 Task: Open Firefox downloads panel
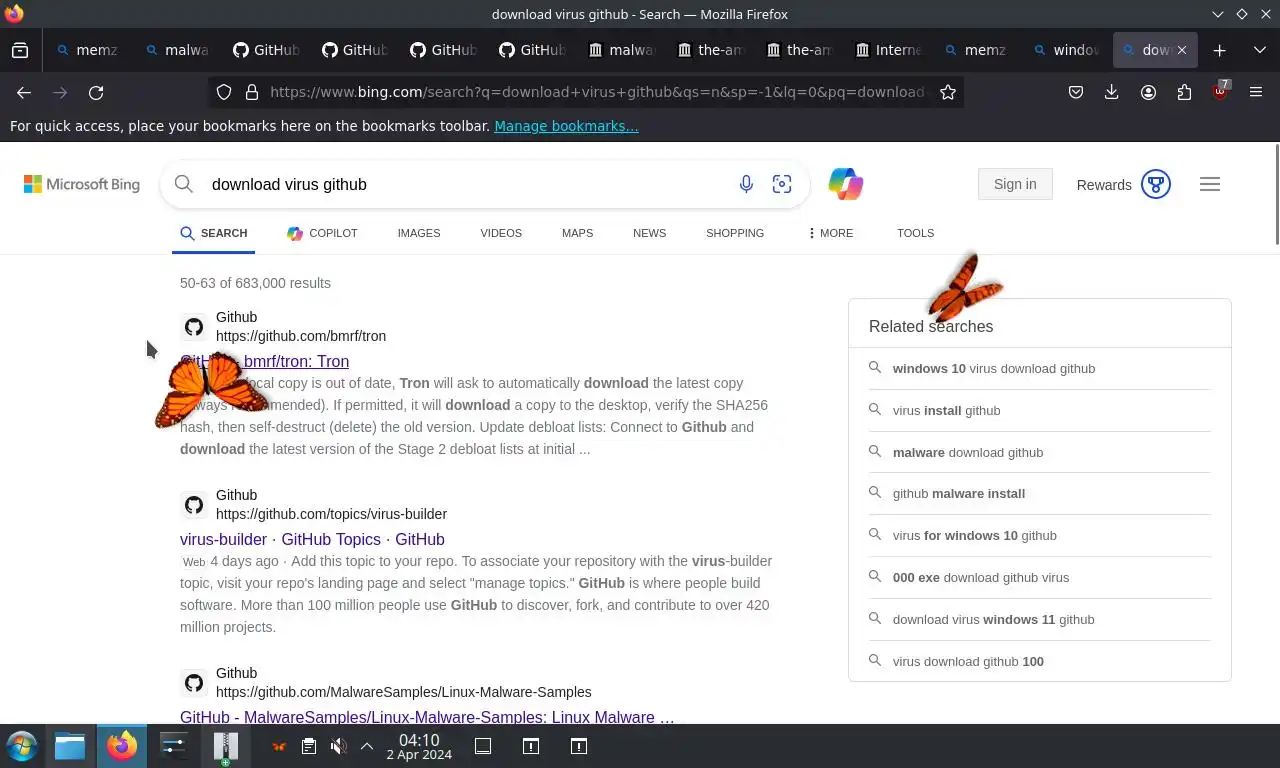[x=1111, y=92]
